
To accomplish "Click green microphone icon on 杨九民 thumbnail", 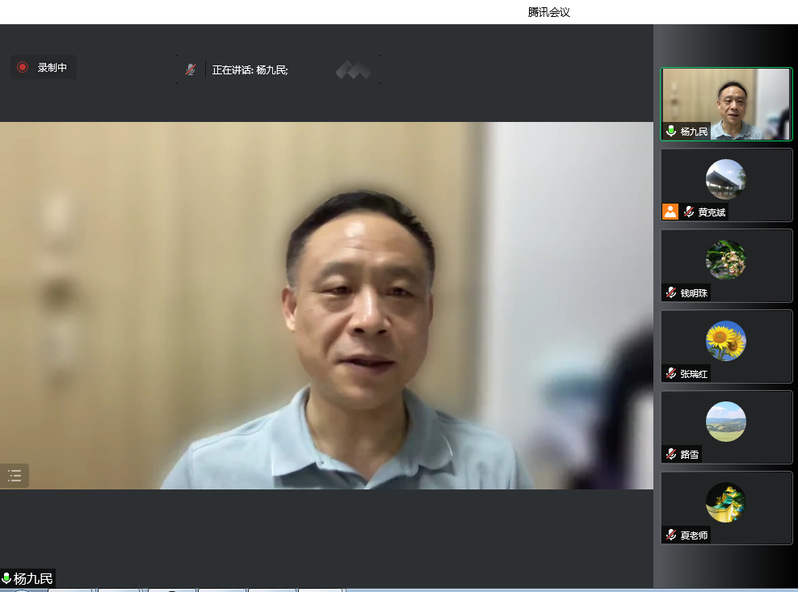I will point(671,131).
